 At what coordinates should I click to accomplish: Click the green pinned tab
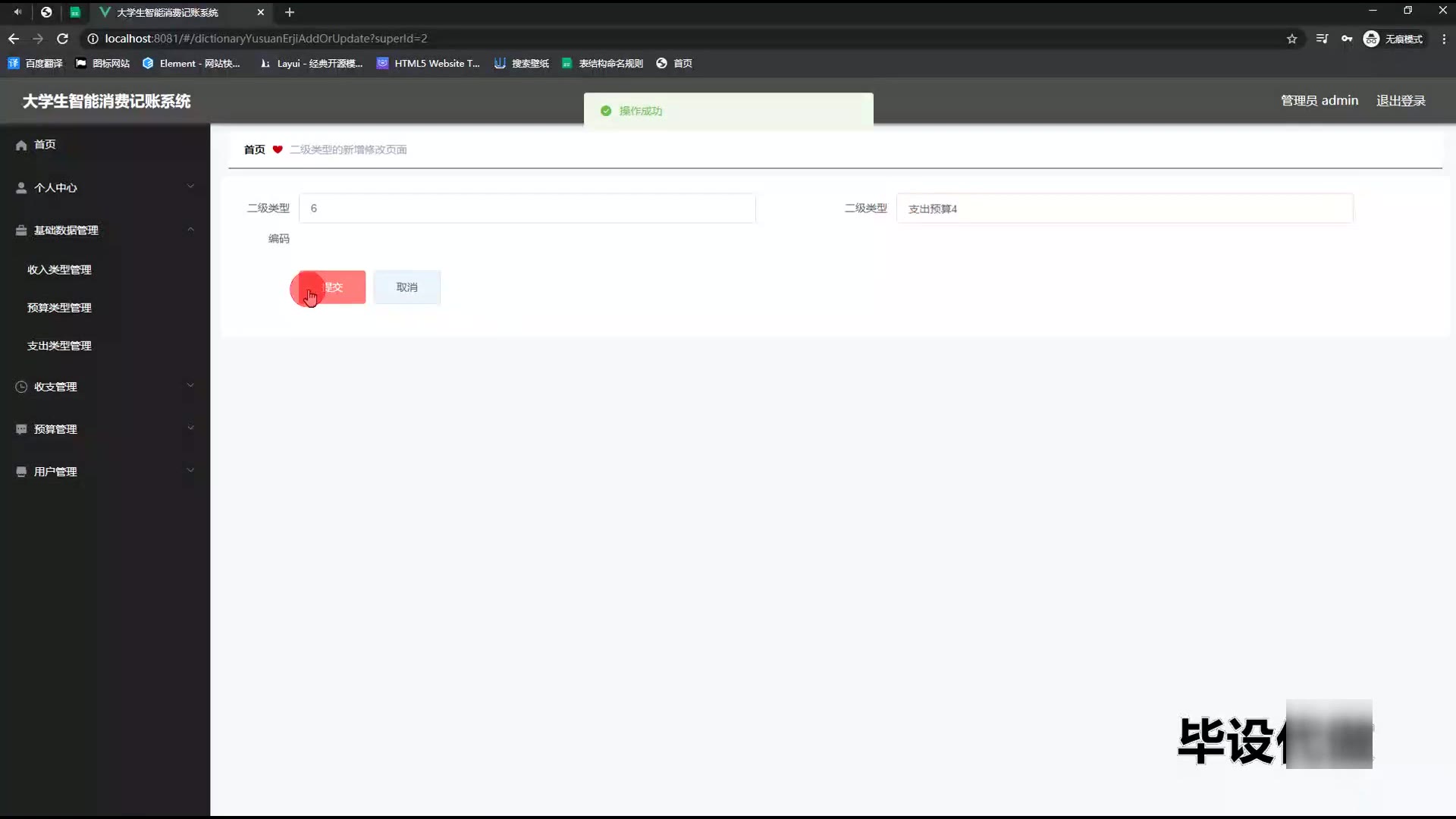click(x=75, y=12)
